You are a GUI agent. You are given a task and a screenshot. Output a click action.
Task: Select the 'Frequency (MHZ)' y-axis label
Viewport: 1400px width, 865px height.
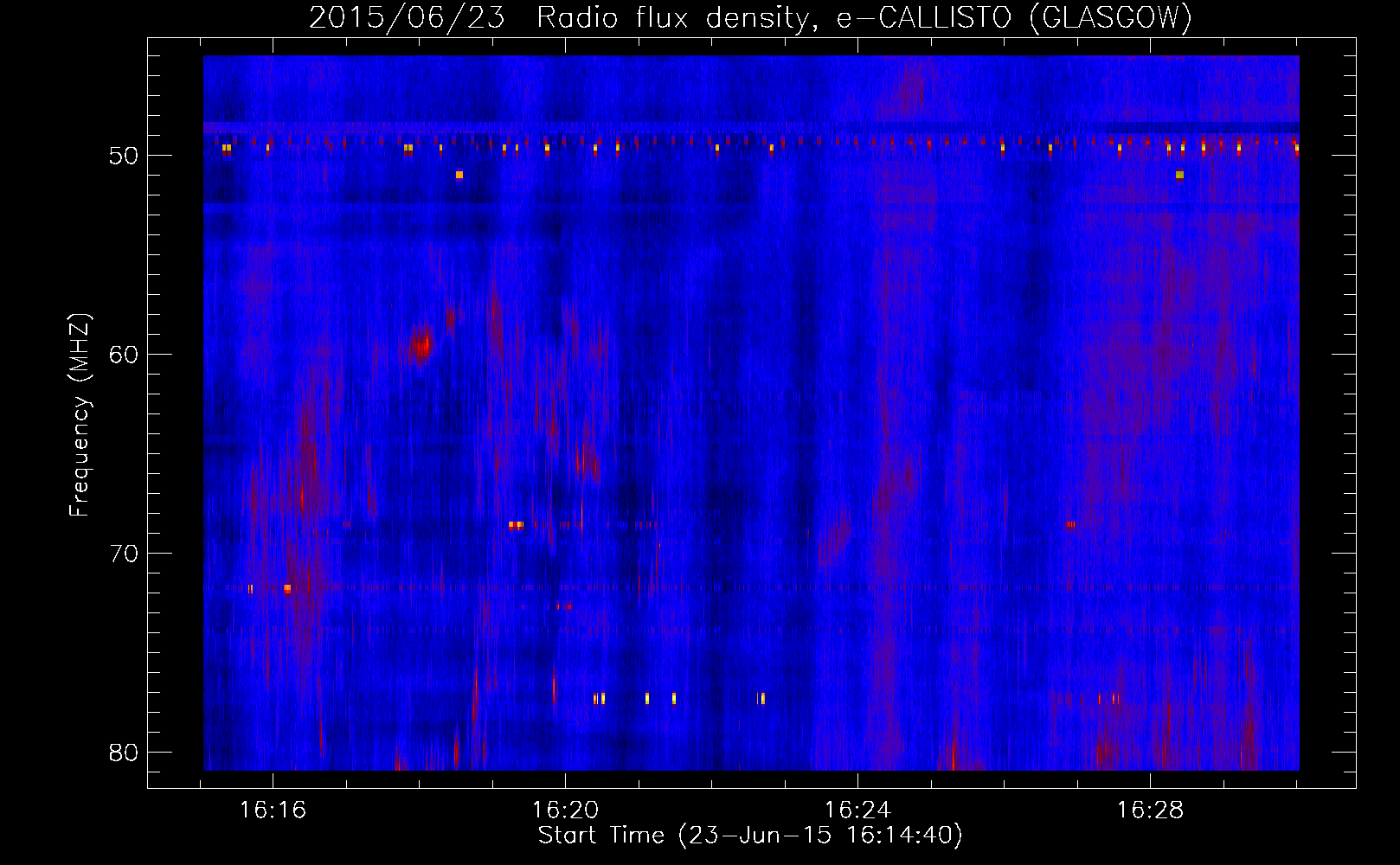pos(80,415)
